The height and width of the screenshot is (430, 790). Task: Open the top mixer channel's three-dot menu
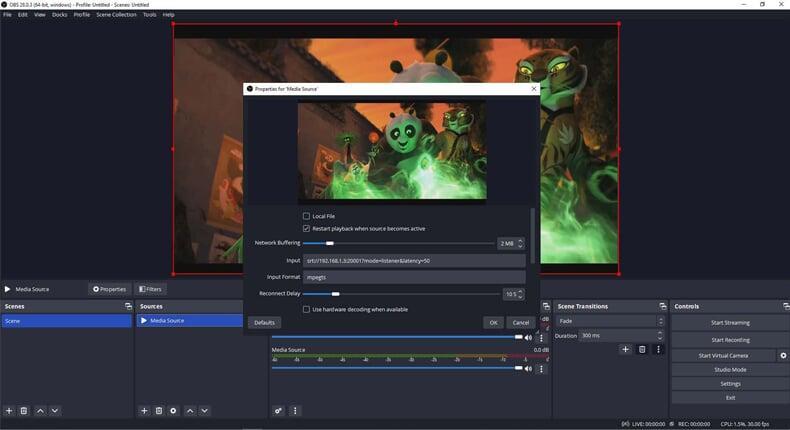[x=542, y=338]
